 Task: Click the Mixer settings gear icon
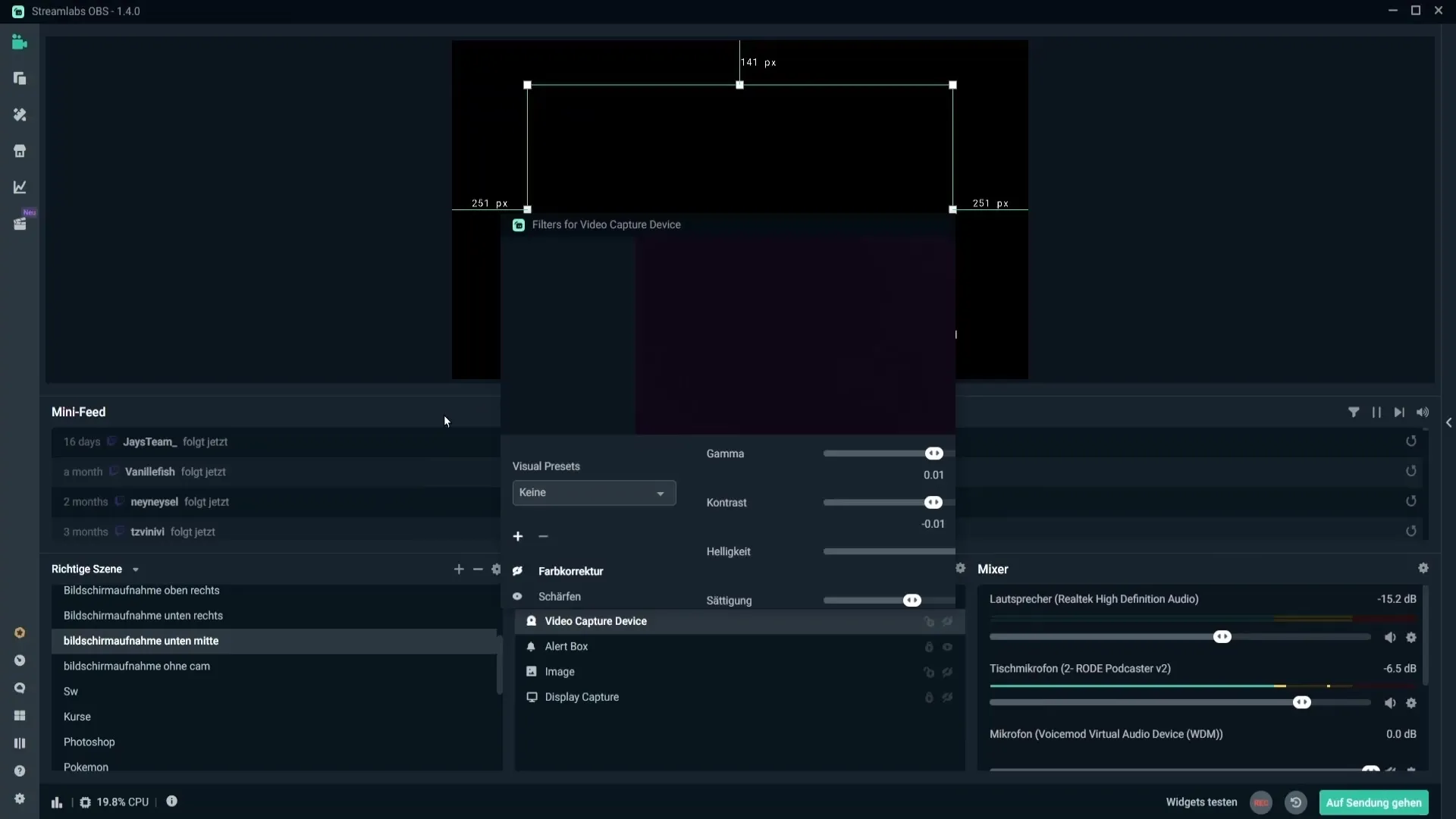[1423, 568]
